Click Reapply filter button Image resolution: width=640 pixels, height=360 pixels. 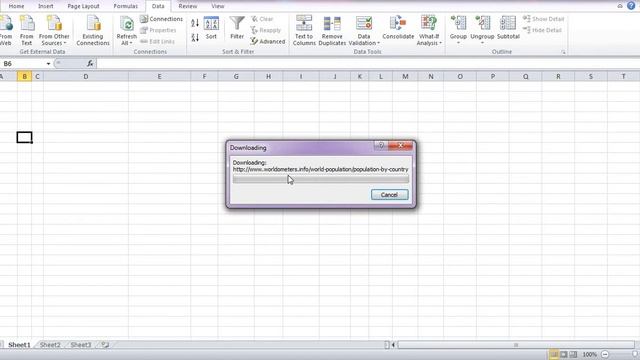click(x=266, y=30)
